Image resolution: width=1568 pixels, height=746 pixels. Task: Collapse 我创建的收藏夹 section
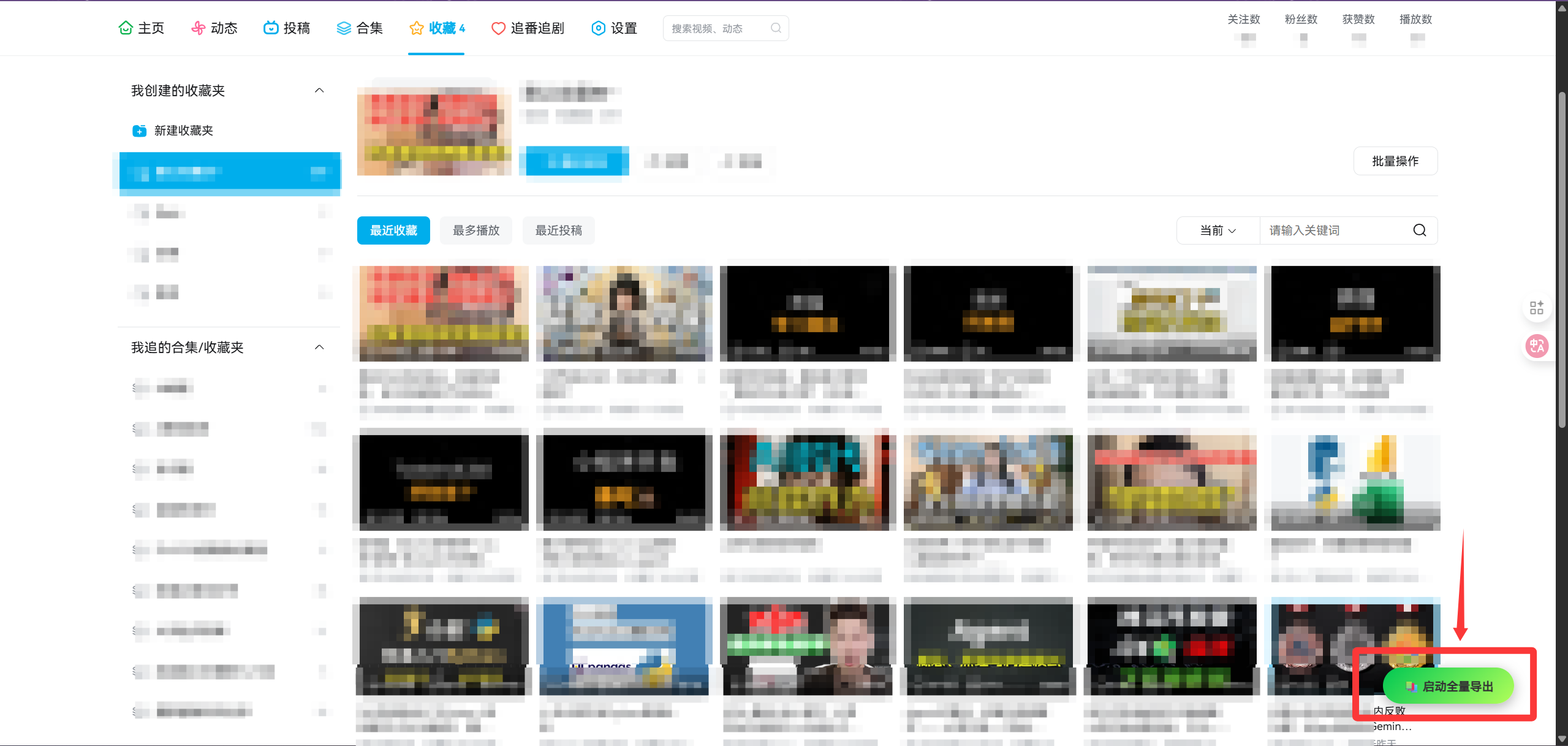319,91
